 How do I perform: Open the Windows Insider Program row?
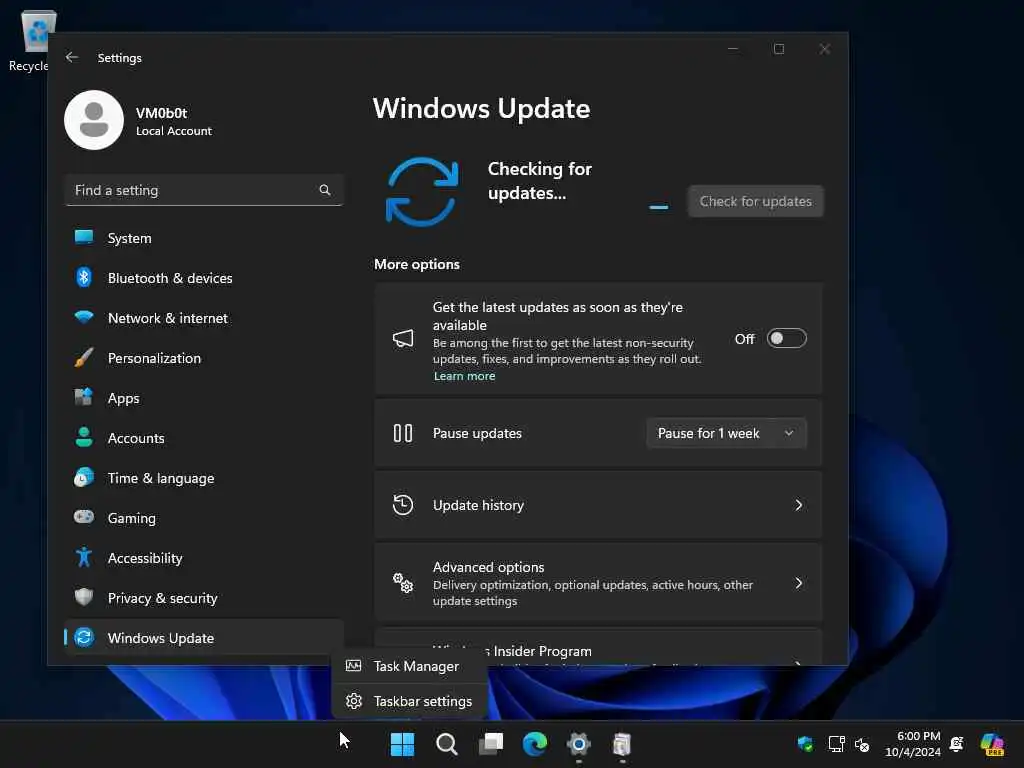click(598, 648)
